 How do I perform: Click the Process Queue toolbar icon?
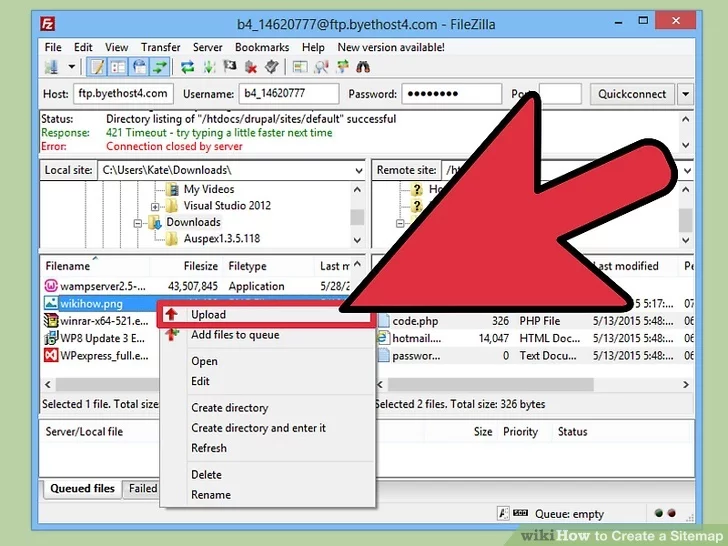(x=209, y=67)
